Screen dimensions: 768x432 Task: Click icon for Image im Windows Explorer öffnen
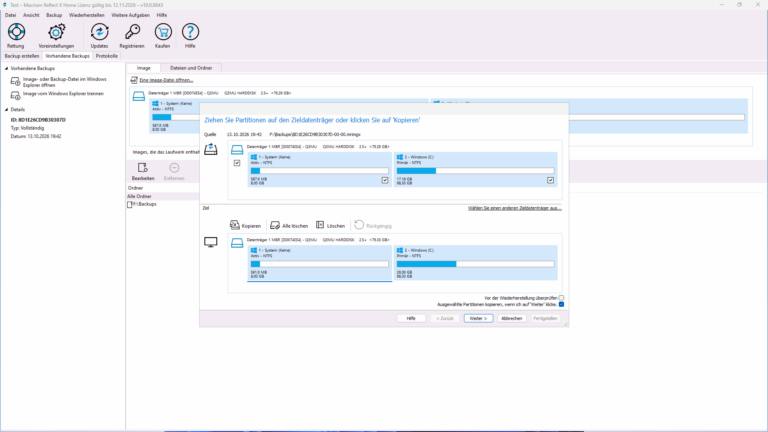point(16,82)
